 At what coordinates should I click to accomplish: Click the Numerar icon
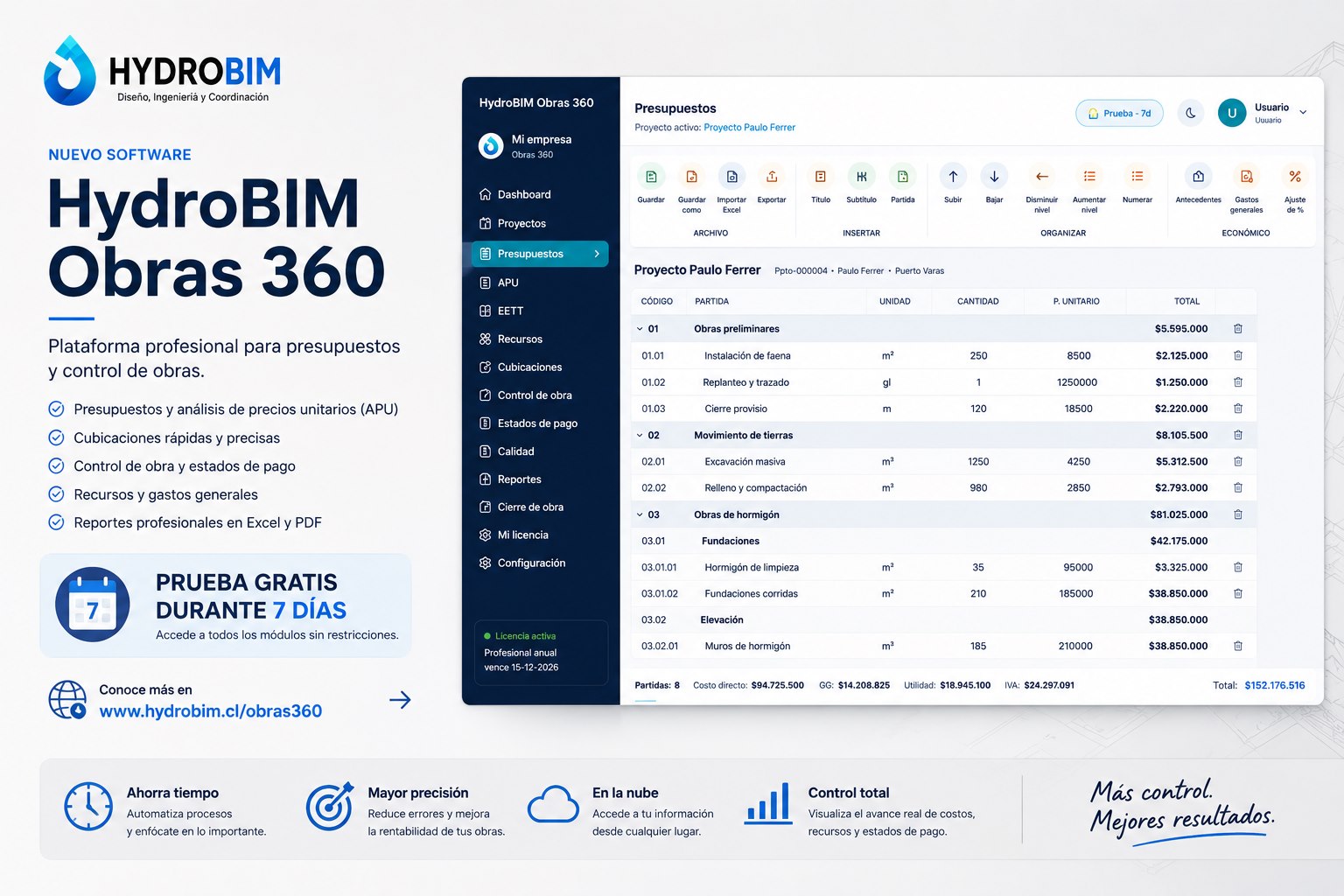(1137, 177)
